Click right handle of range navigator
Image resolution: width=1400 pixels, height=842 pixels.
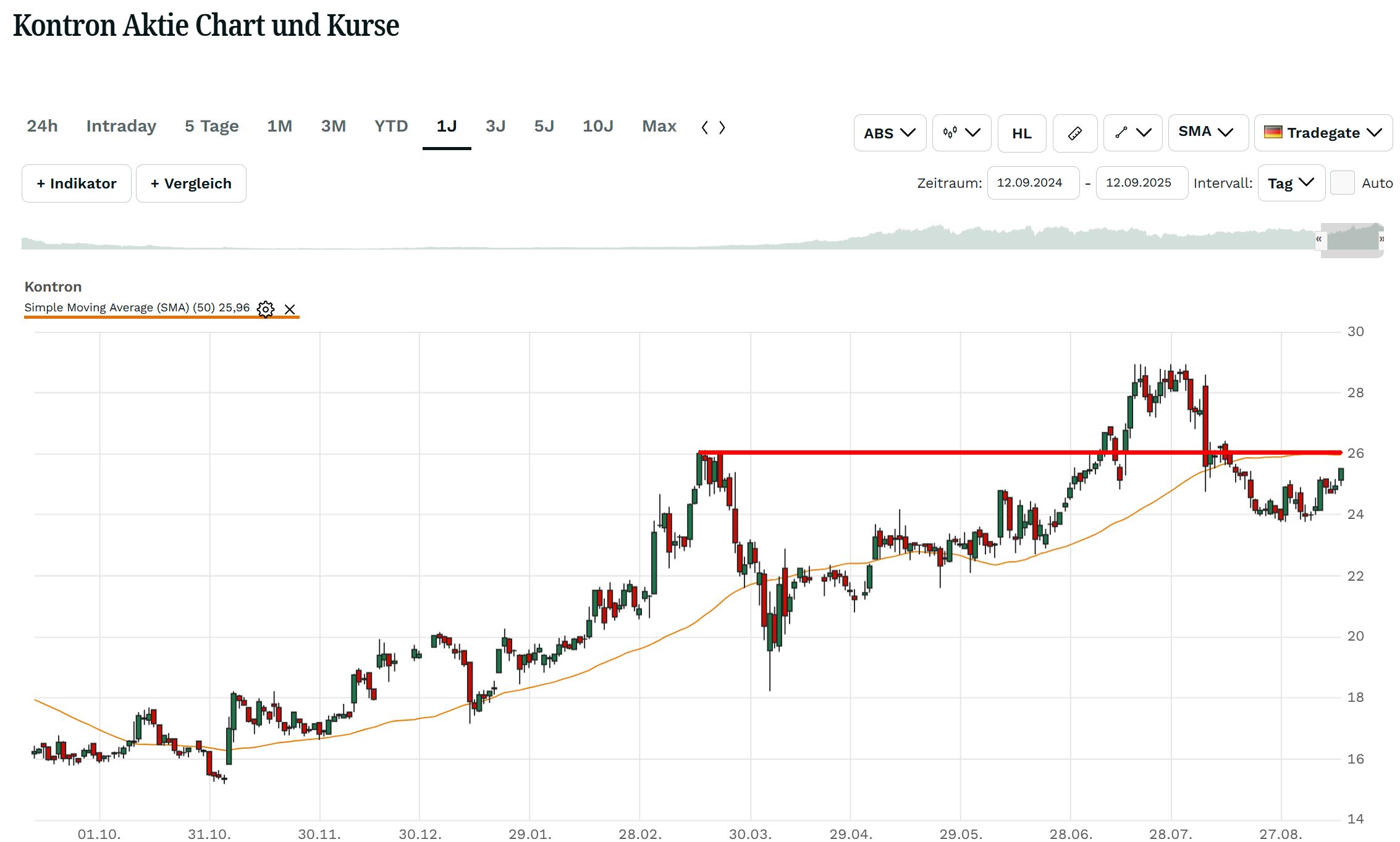coord(1381,239)
